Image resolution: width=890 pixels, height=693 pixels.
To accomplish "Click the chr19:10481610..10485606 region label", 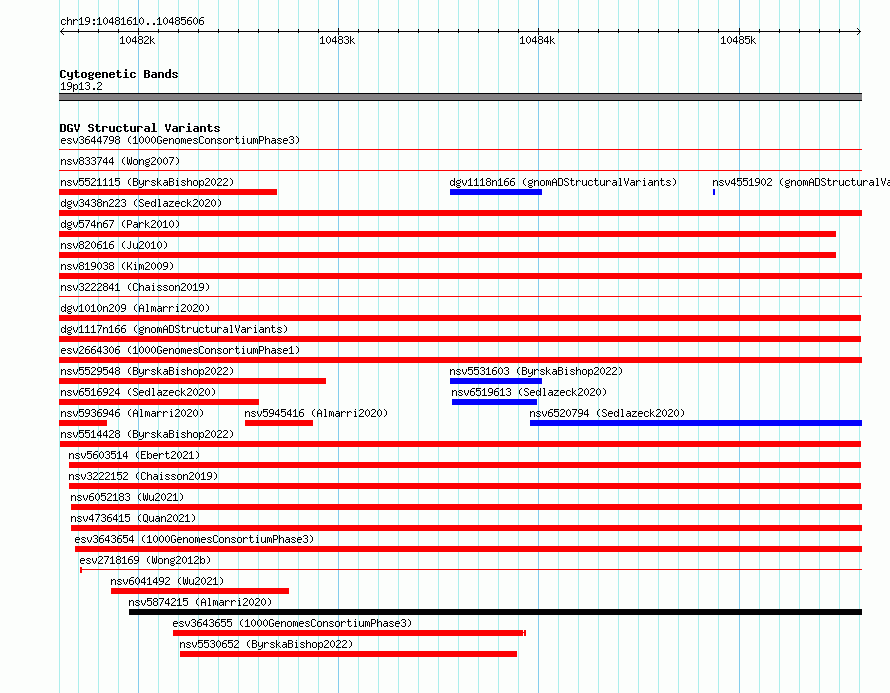I will pyautogui.click(x=132, y=21).
